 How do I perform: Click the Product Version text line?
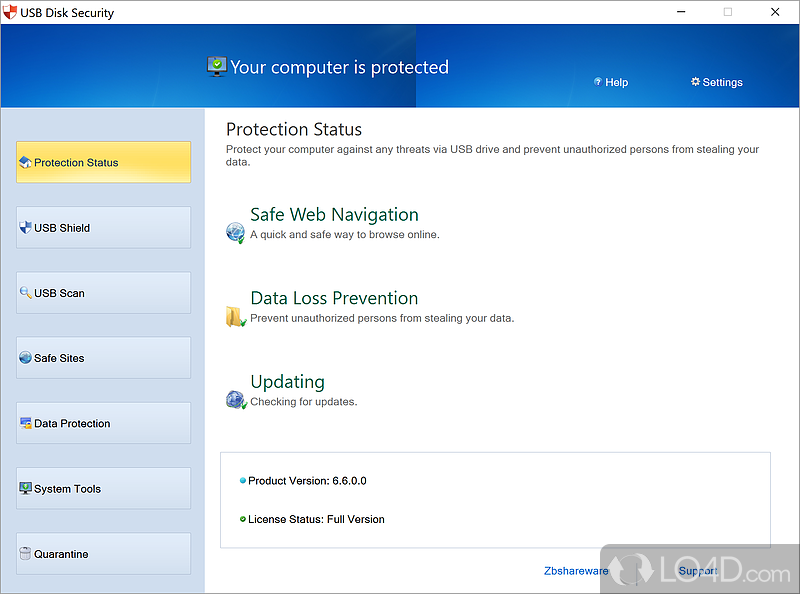point(307,481)
